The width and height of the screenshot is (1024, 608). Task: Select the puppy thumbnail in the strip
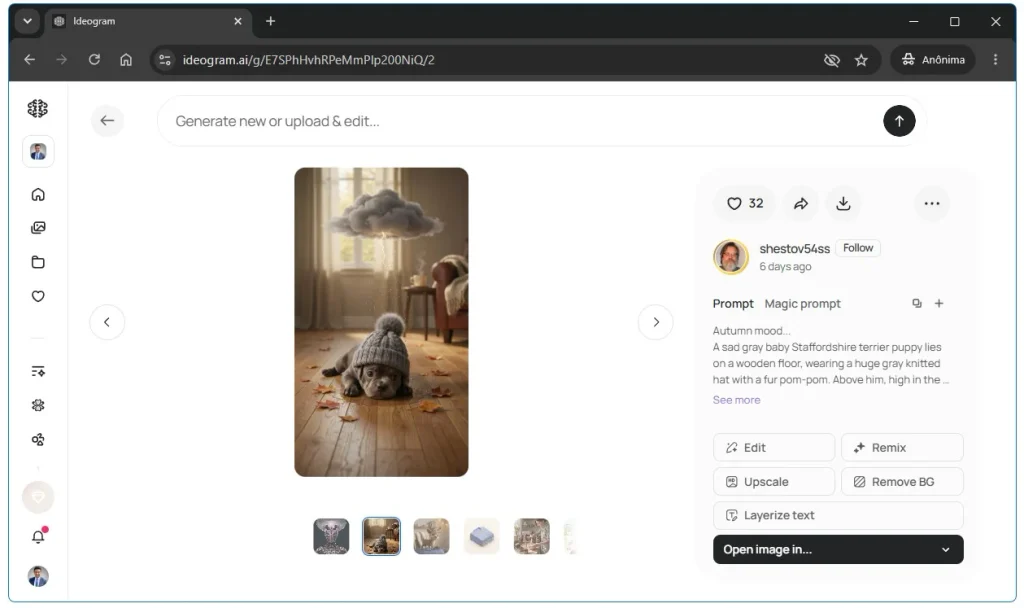click(x=381, y=536)
